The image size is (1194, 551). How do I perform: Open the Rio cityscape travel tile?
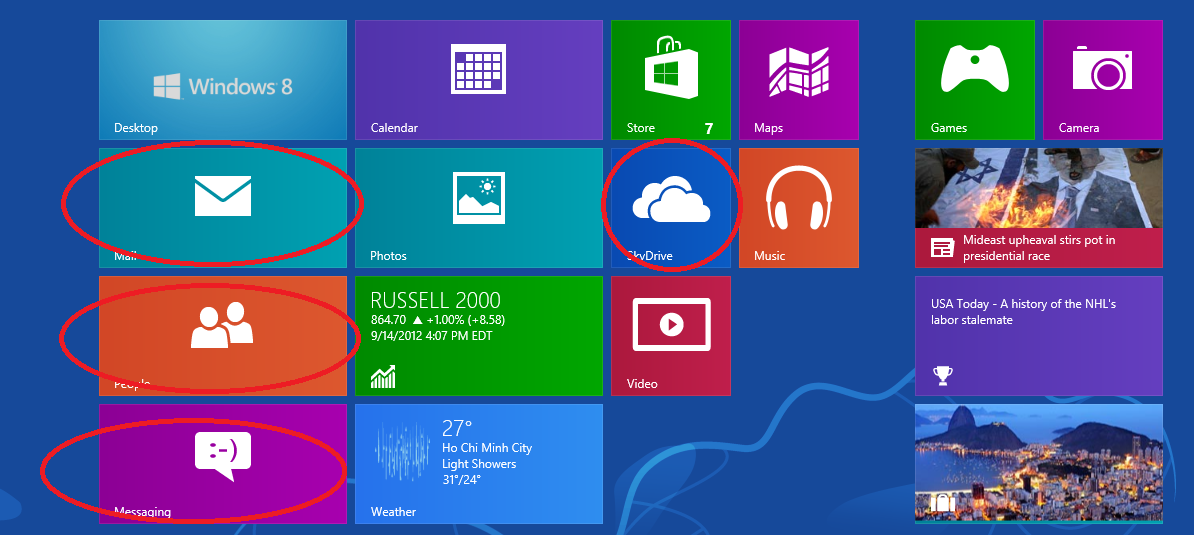click(x=1039, y=463)
